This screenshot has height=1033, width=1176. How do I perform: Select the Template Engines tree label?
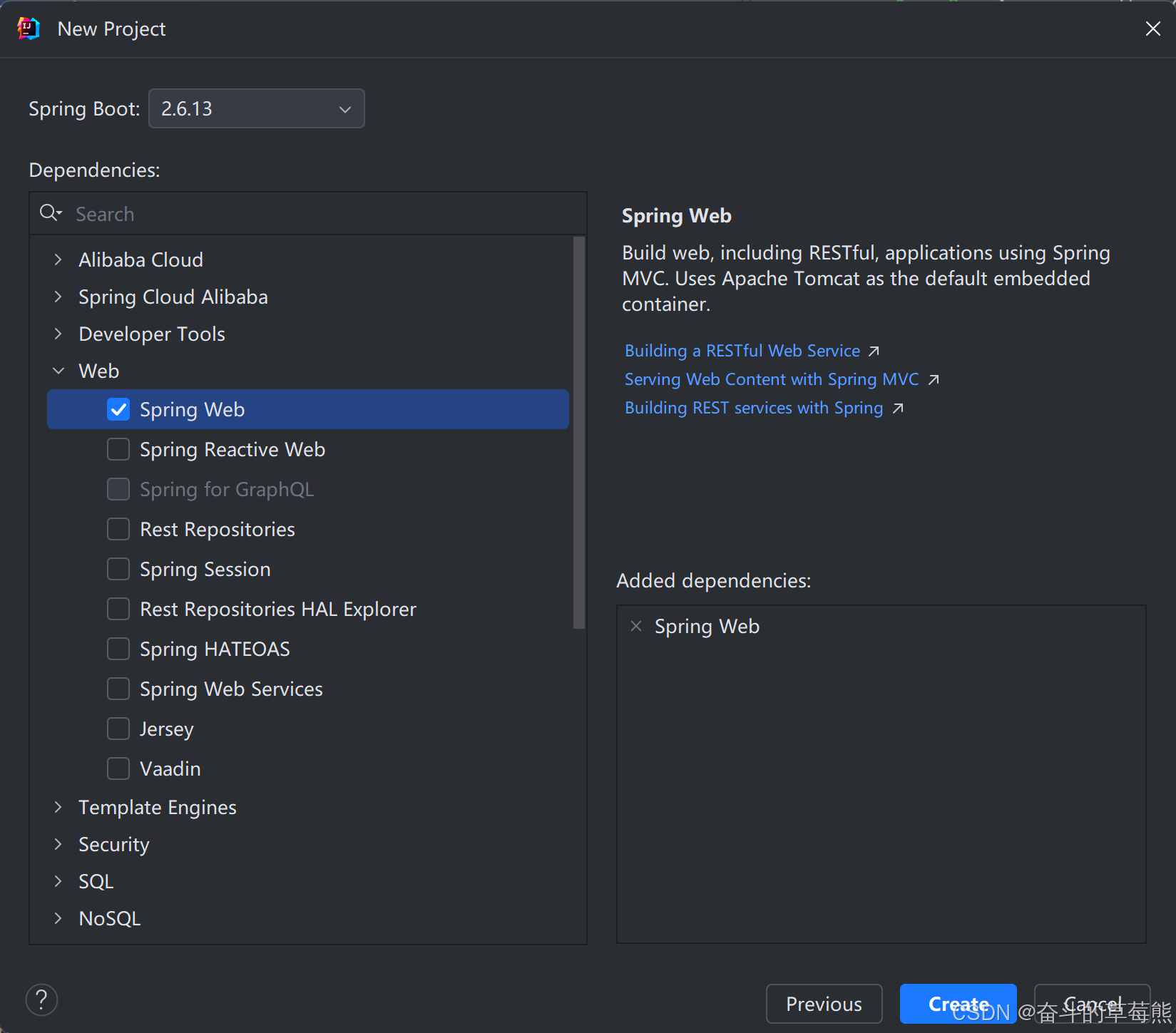click(x=158, y=807)
